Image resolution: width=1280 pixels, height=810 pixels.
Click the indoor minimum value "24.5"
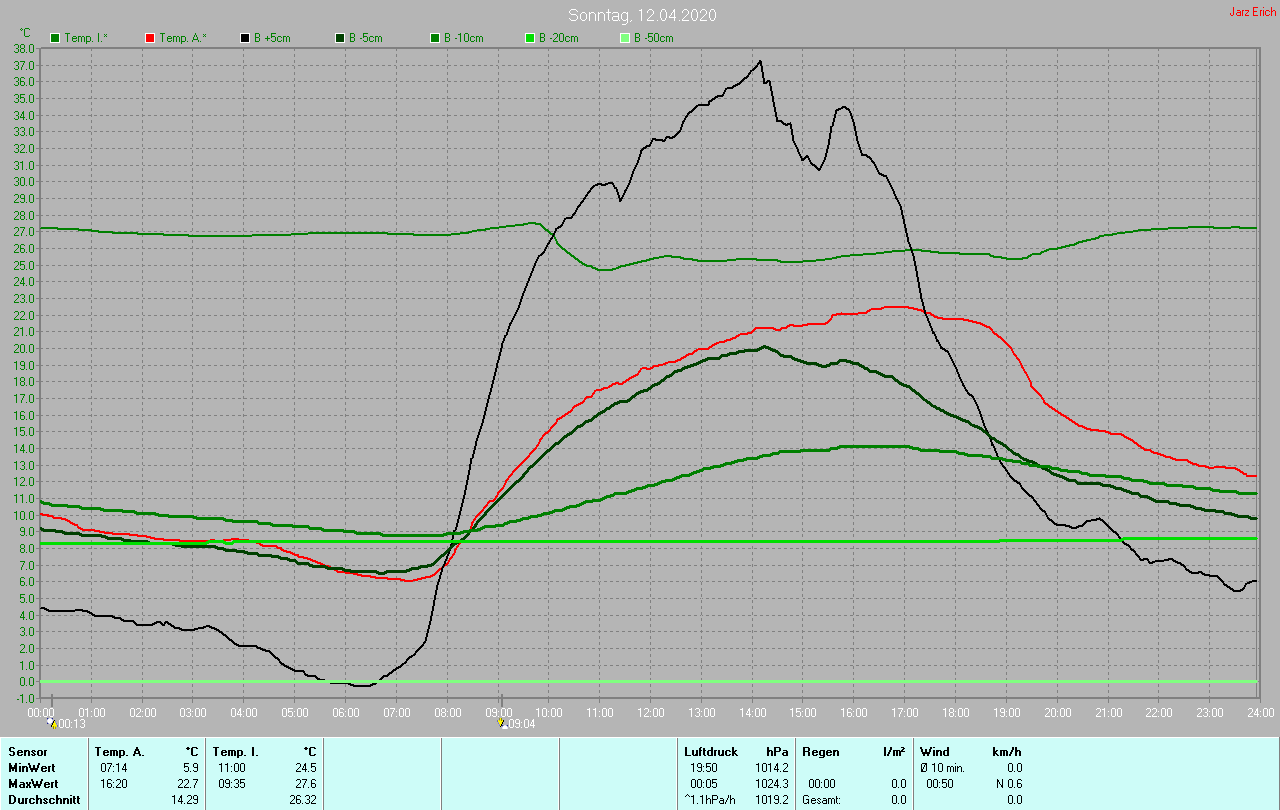click(x=305, y=767)
